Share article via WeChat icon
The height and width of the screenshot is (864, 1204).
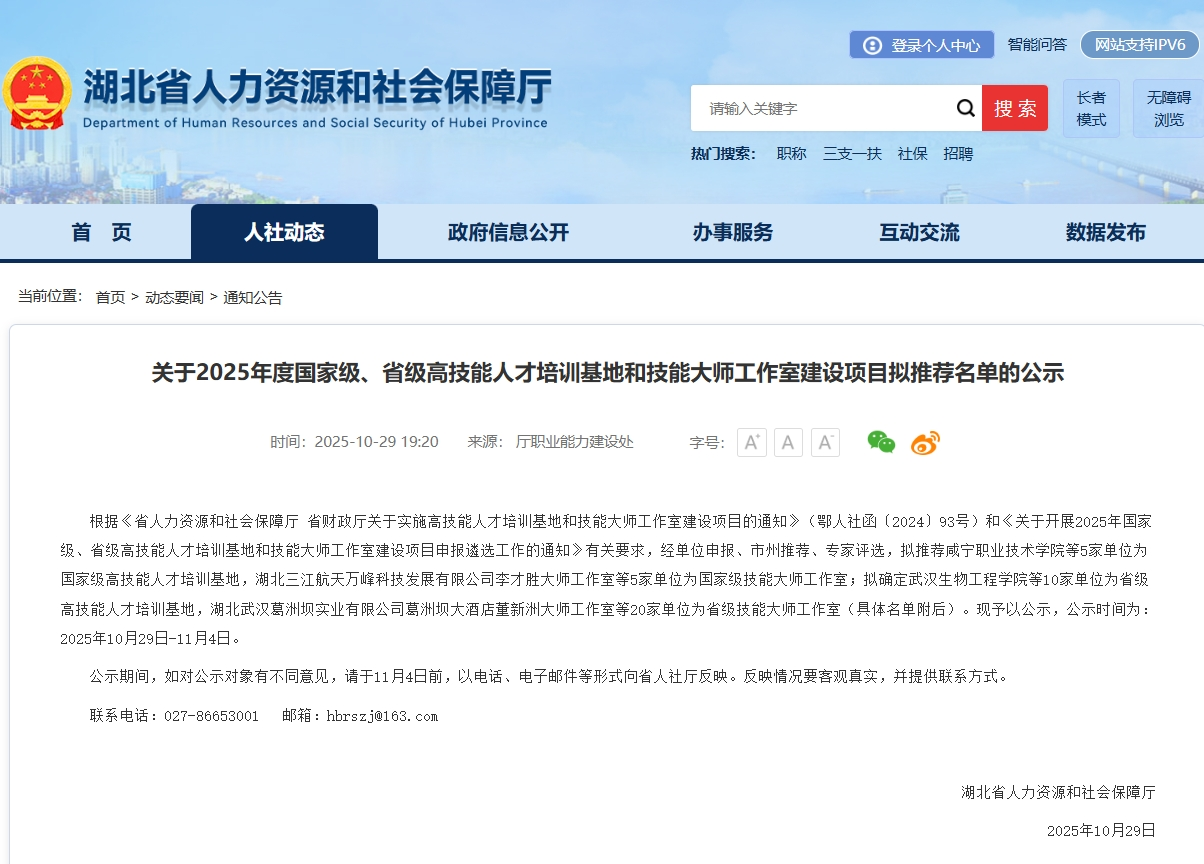pos(881,442)
